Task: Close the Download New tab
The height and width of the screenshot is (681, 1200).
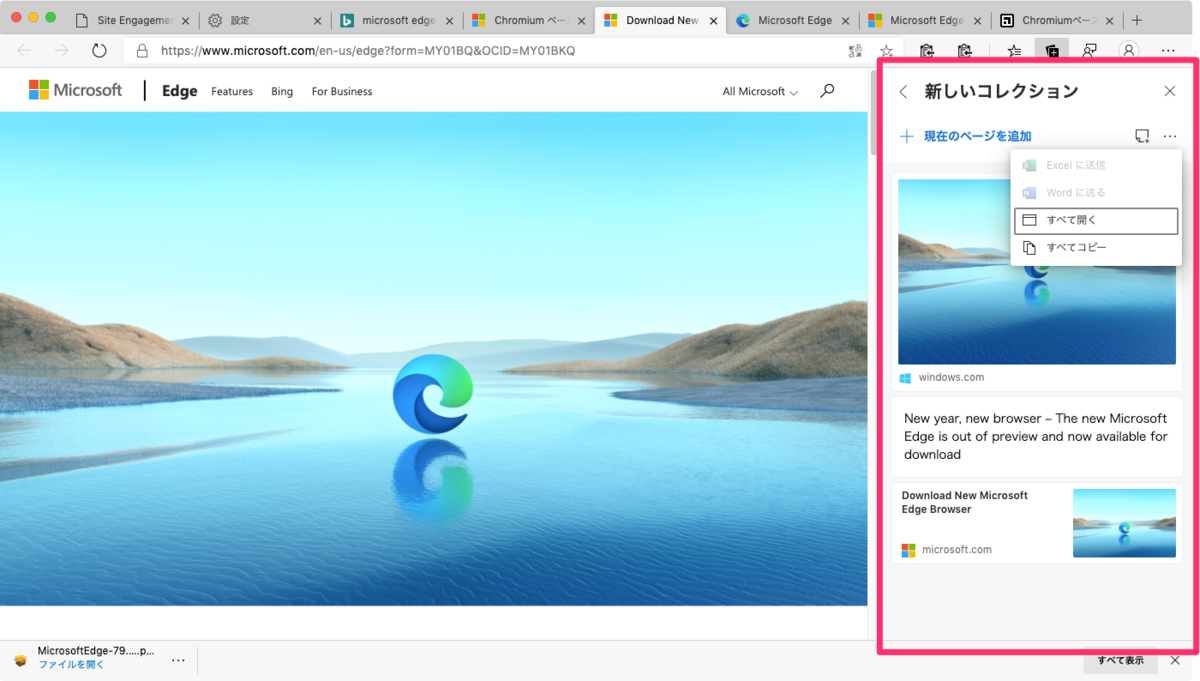Action: click(x=713, y=20)
